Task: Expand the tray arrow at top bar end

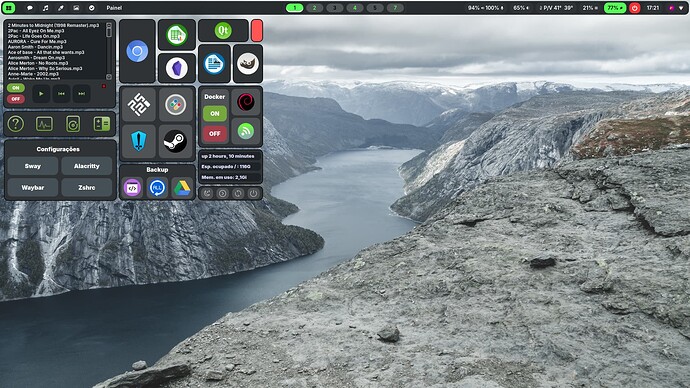Action: click(681, 8)
